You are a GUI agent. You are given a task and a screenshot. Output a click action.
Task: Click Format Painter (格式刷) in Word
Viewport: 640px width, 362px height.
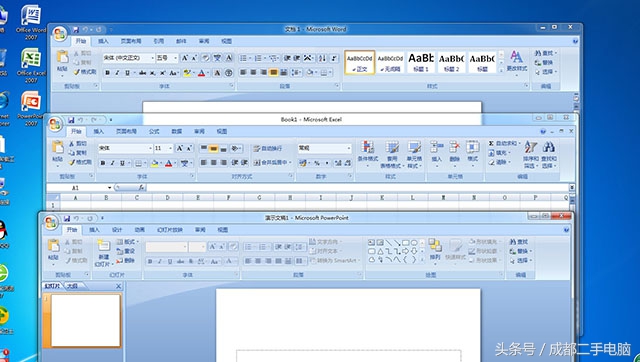click(85, 72)
